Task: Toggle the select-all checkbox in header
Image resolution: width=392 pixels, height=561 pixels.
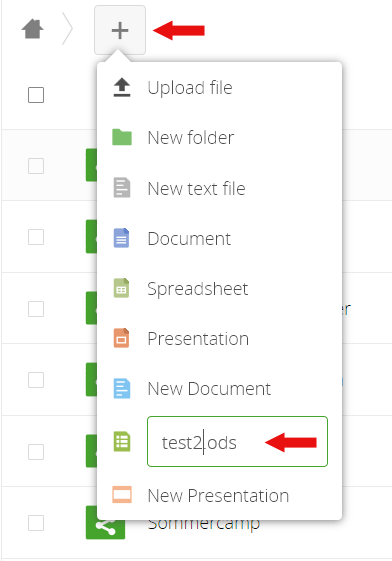Action: click(36, 95)
